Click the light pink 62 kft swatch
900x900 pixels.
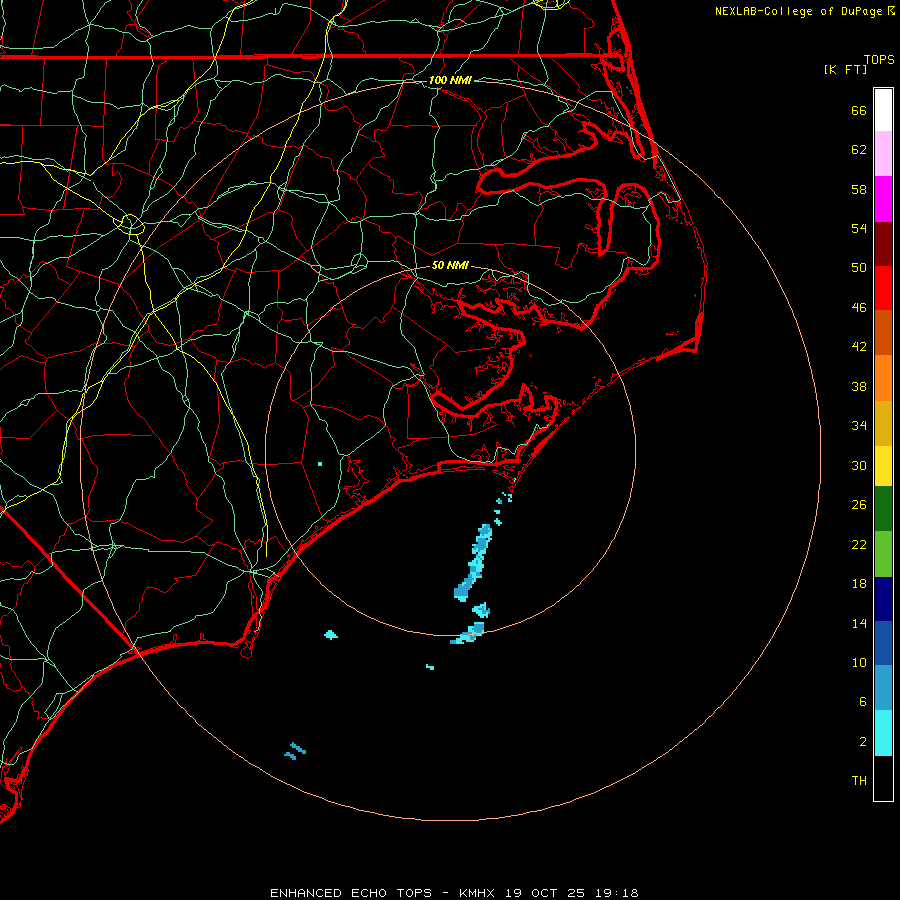883,154
